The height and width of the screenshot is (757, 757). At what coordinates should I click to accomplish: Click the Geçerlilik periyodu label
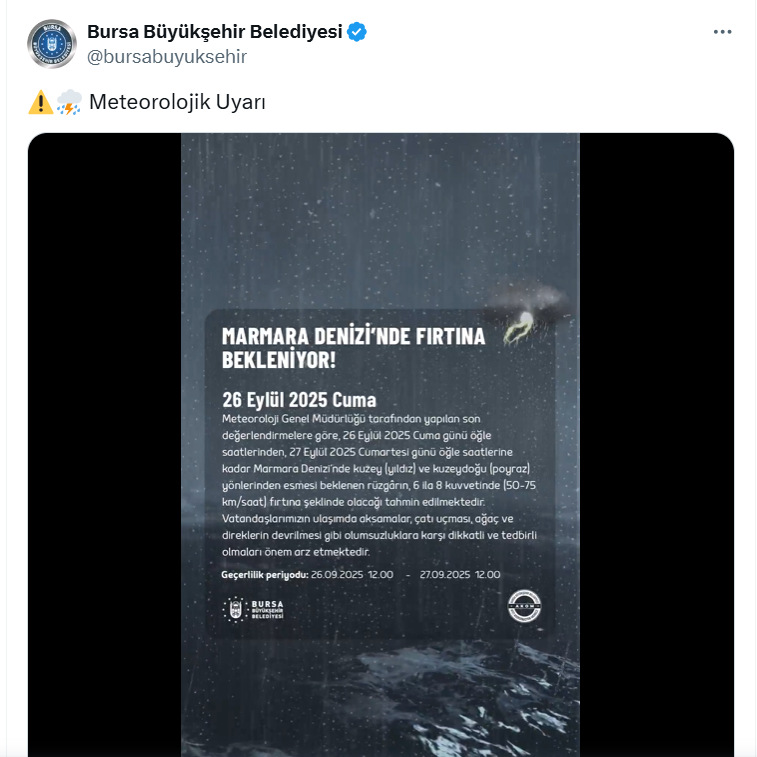(x=264, y=575)
